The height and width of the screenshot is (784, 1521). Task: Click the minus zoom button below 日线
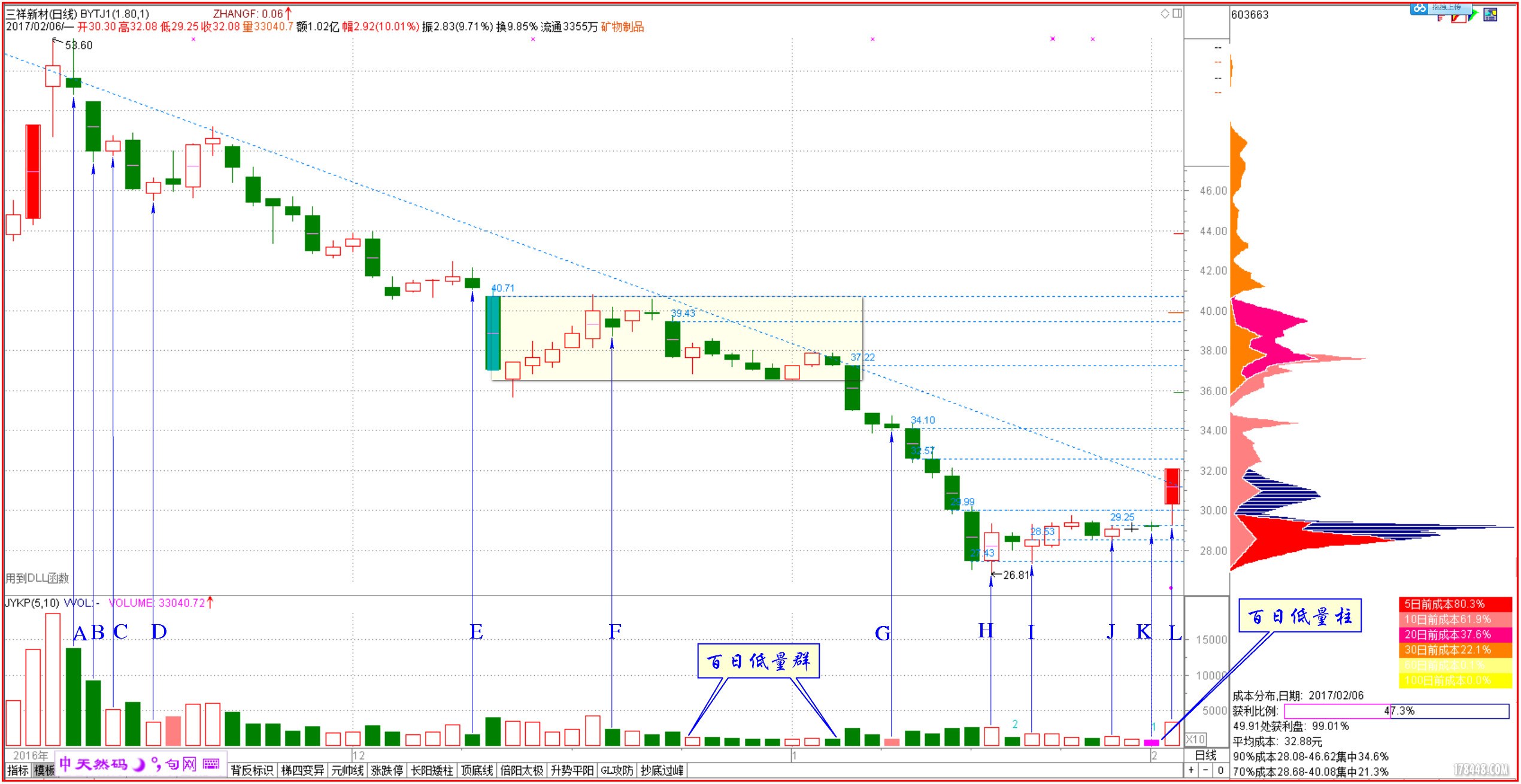[1205, 770]
